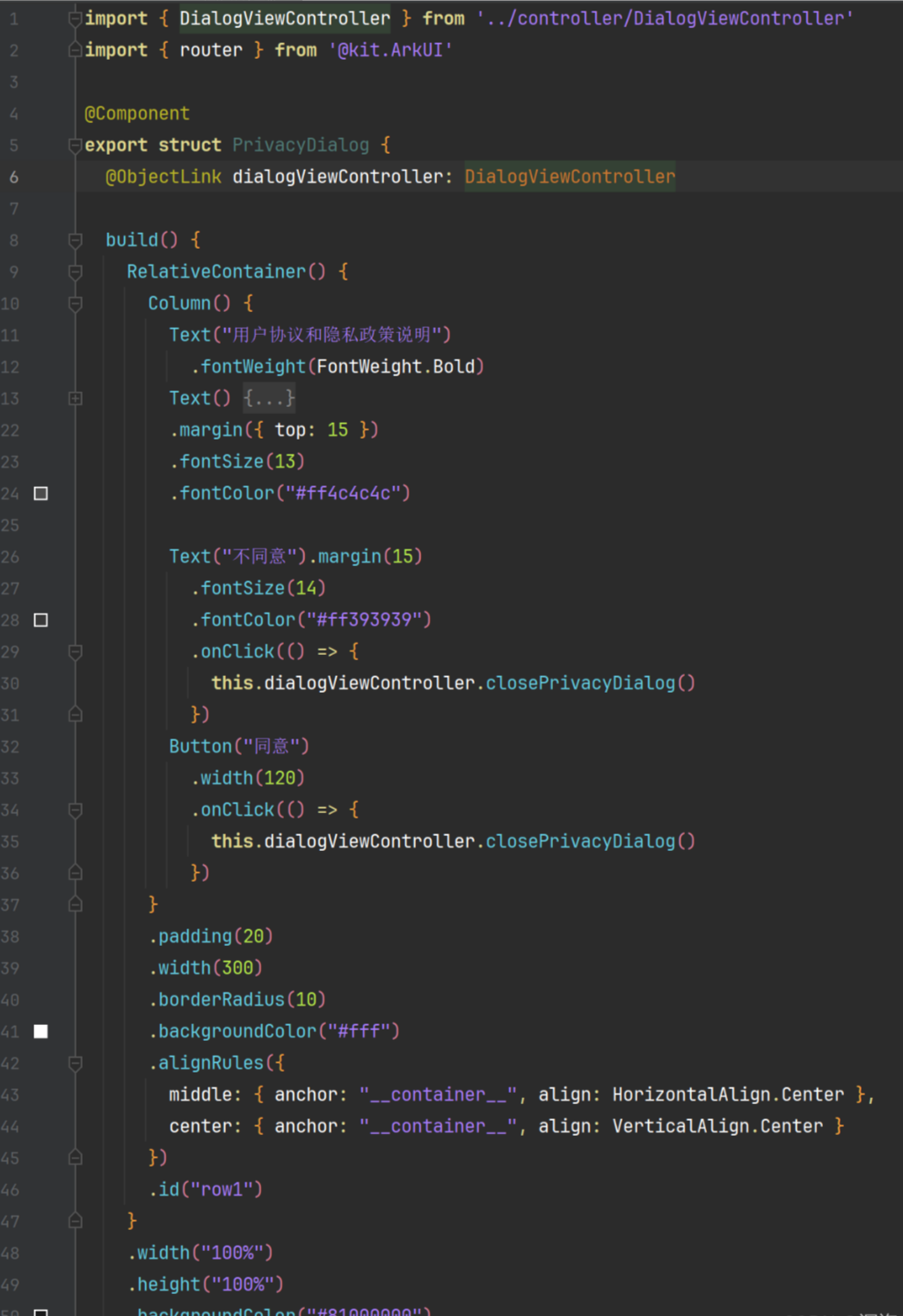Viewport: 903px width, 1316px height.
Task: Click line number 26 in the gutter
Action: point(11,556)
